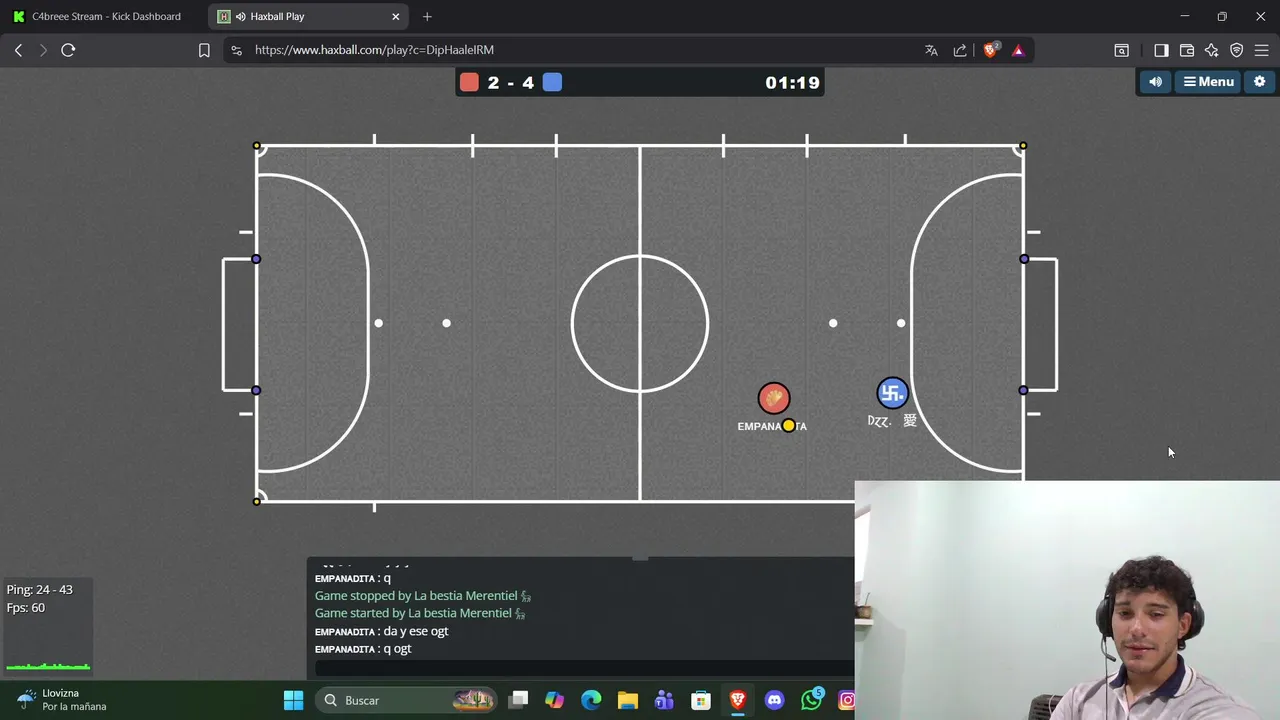Click the 01:19 match timer

coord(792,83)
